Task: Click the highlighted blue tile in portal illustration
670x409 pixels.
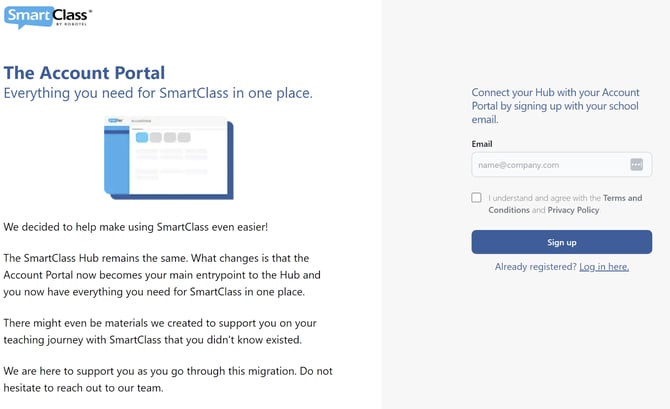Action: pos(142,138)
